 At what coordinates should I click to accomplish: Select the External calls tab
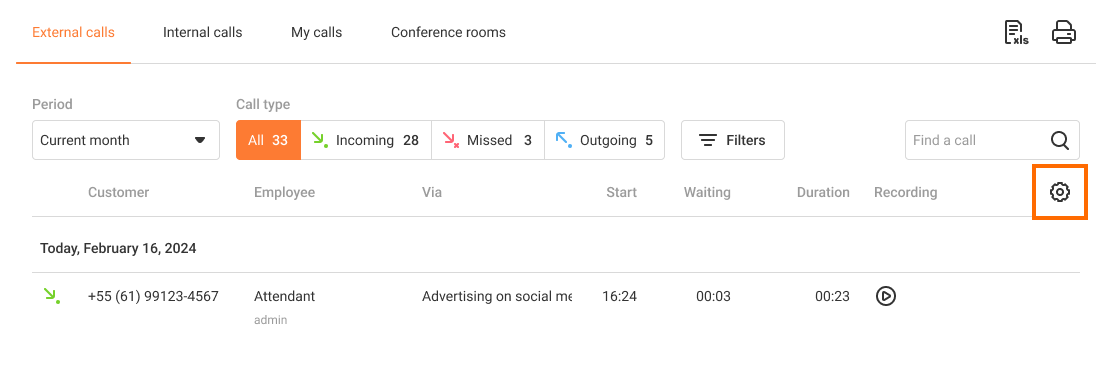click(x=73, y=33)
